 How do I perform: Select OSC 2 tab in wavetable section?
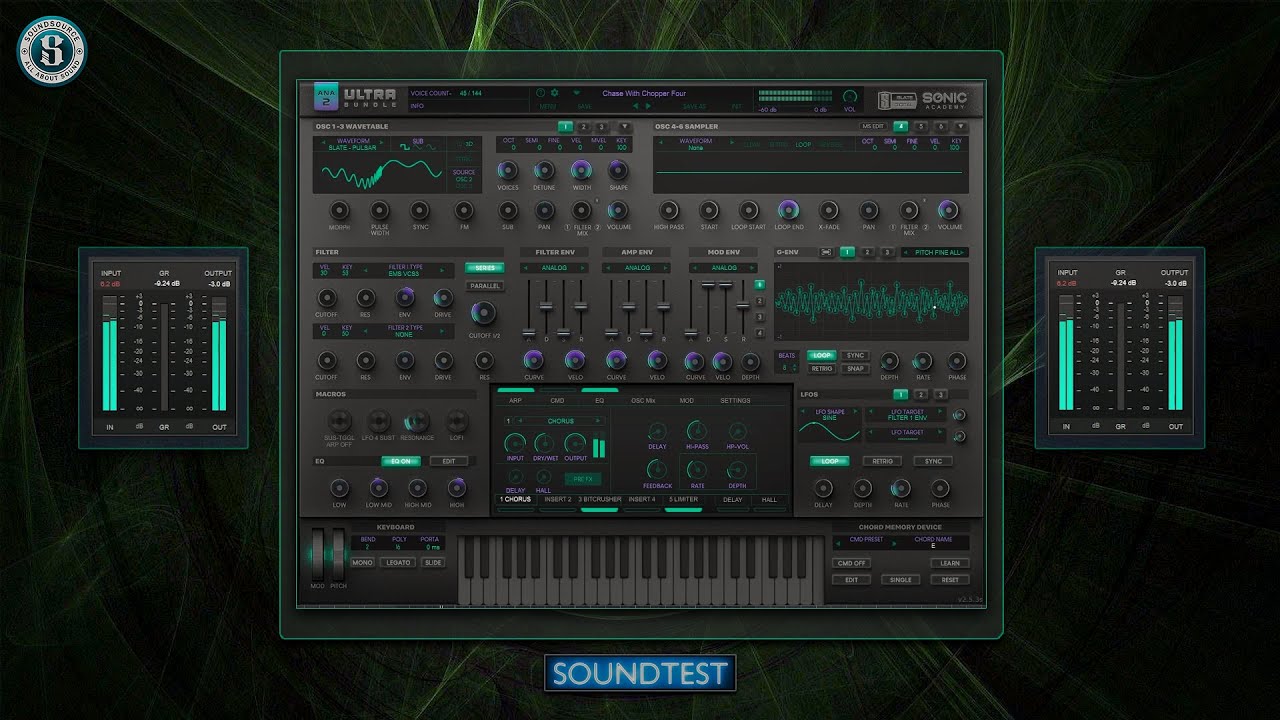[583, 127]
